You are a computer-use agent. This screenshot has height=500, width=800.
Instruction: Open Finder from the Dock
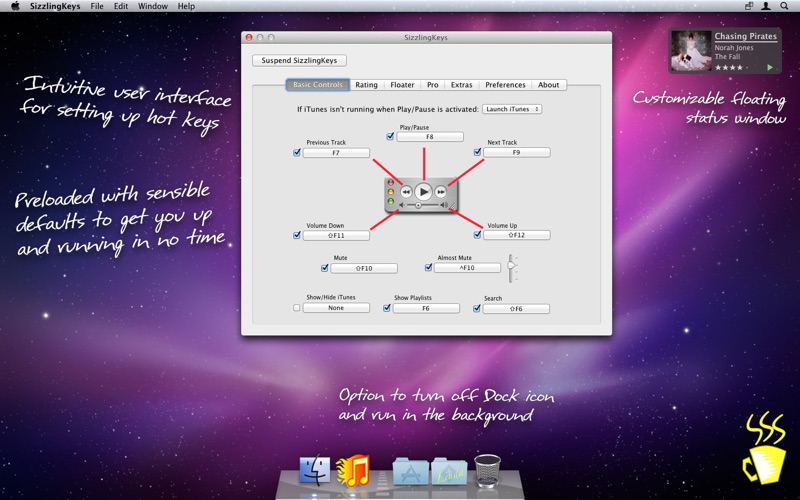(x=315, y=469)
